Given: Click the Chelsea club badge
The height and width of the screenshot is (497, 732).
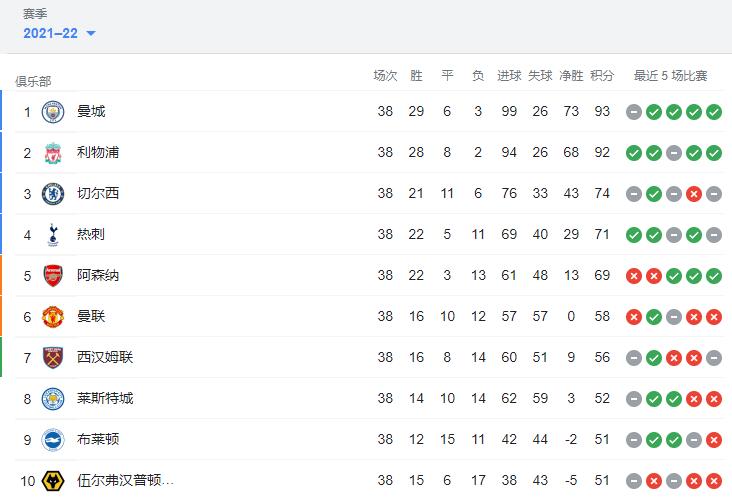Looking at the screenshot, I should click(53, 194).
